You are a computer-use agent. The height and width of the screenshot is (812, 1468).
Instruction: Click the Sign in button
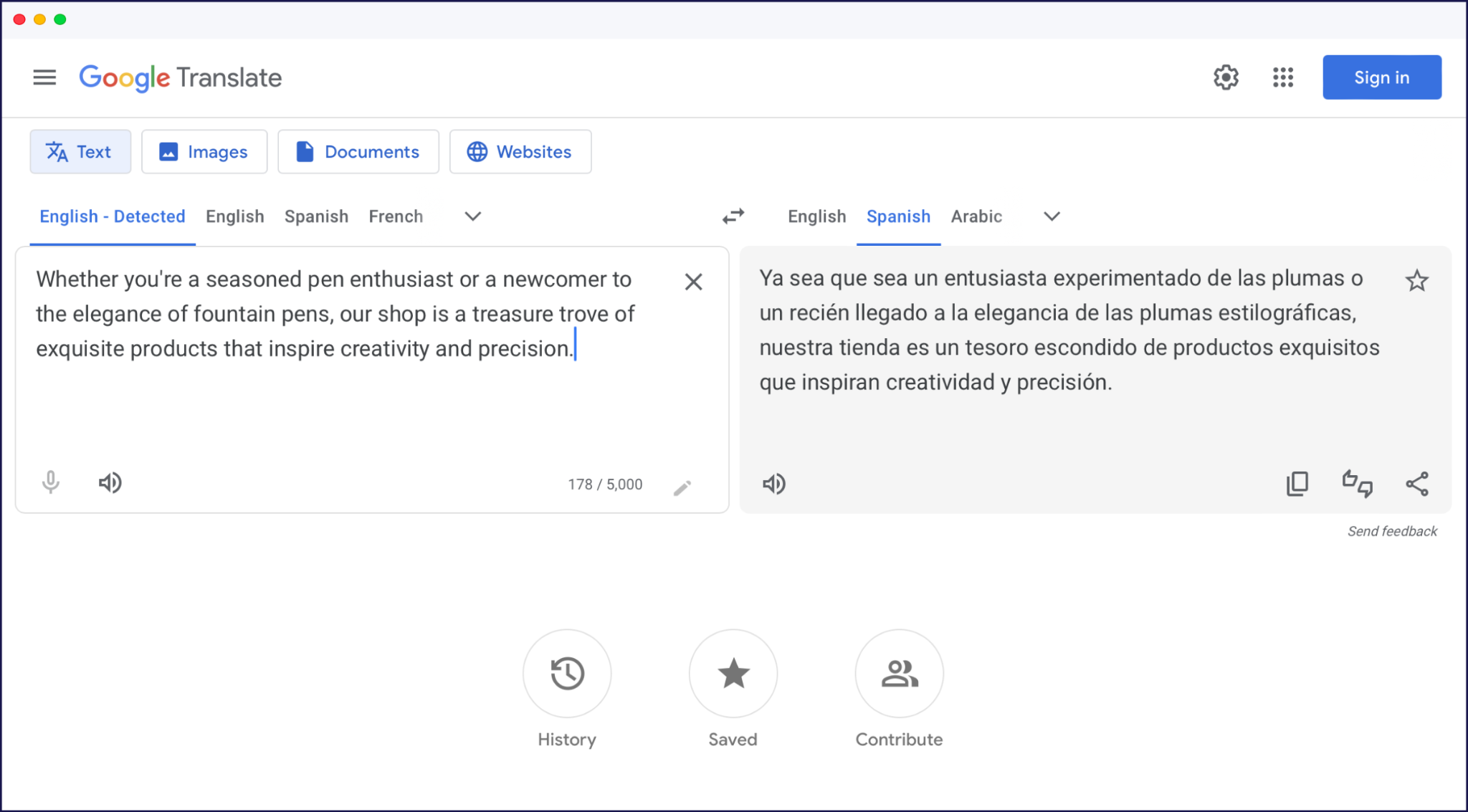[x=1381, y=77]
